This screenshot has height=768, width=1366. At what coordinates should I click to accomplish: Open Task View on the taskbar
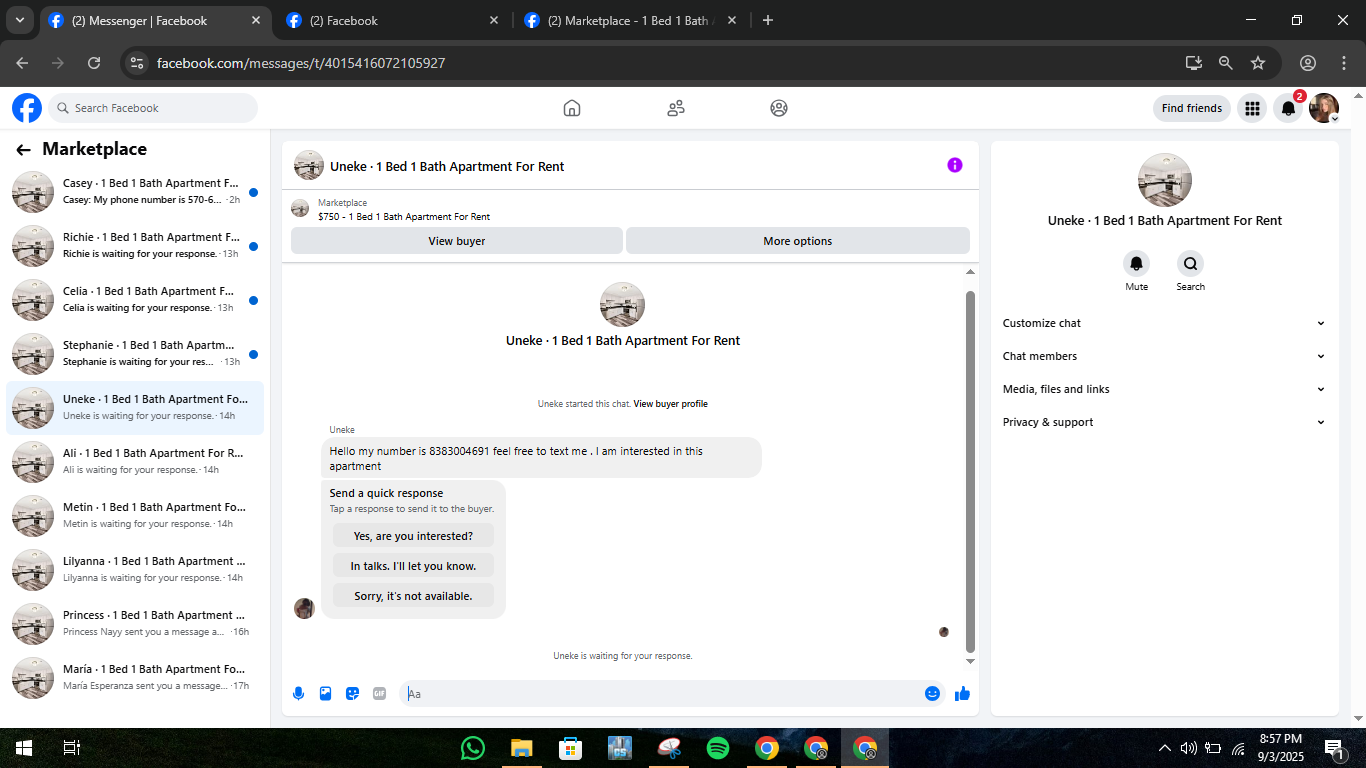(x=71, y=748)
